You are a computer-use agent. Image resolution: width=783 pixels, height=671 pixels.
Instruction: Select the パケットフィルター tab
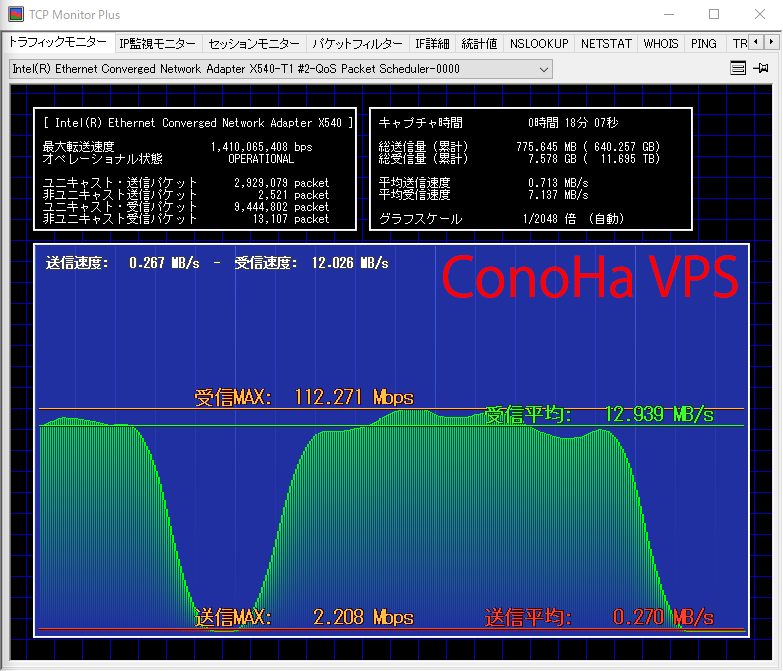pyautogui.click(x=357, y=44)
